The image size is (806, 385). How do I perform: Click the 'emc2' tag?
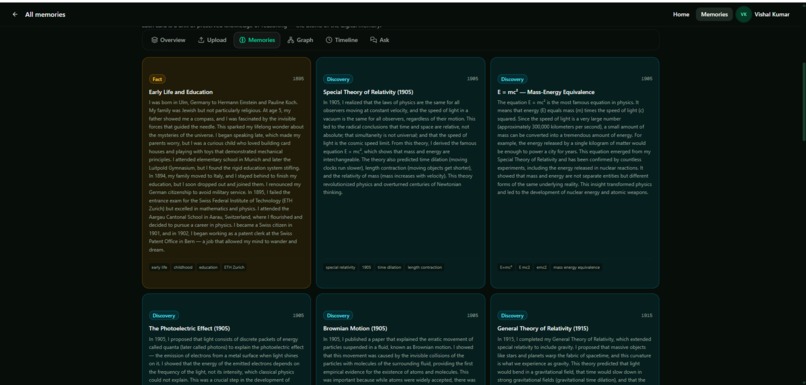(x=541, y=267)
